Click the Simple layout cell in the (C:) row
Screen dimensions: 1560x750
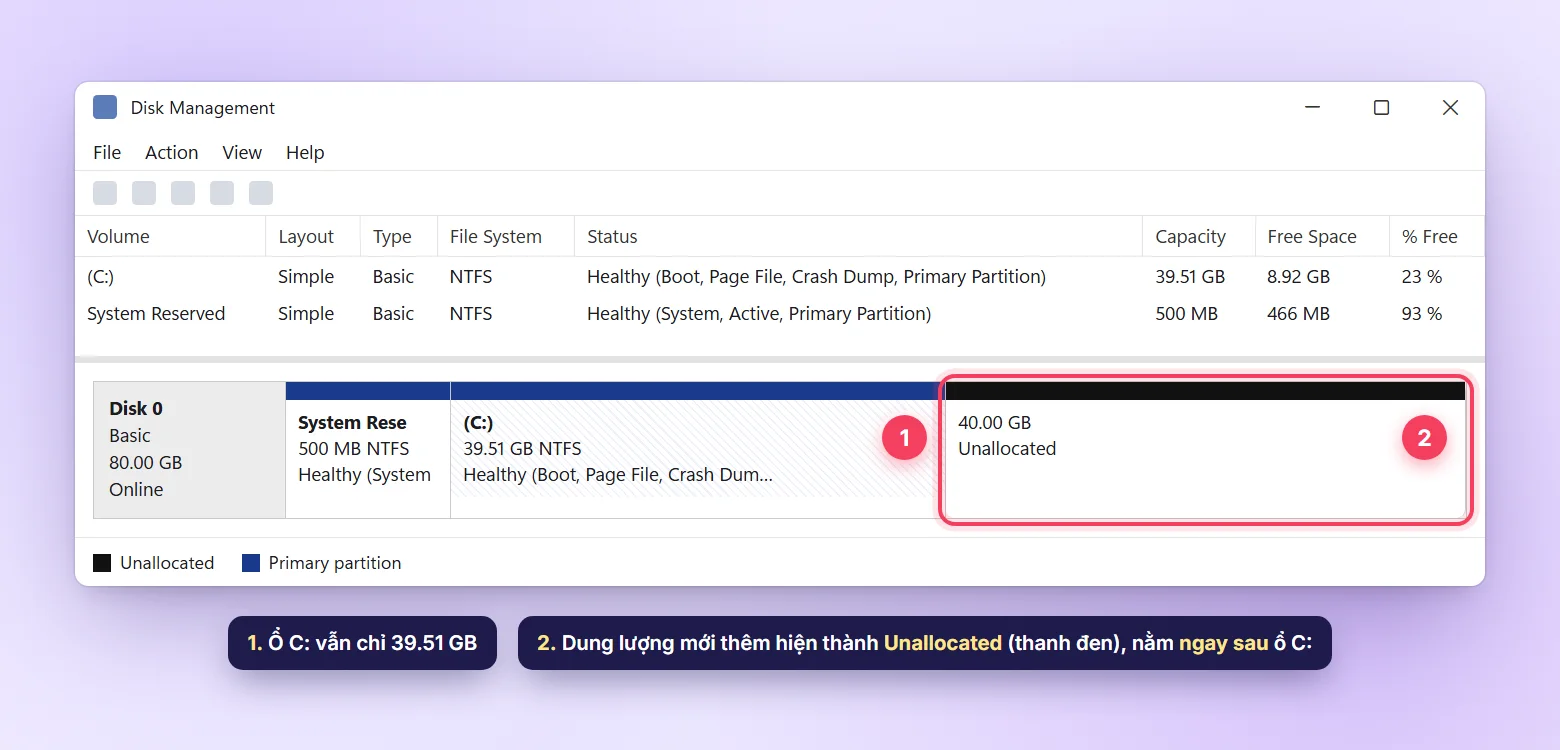pyautogui.click(x=306, y=277)
